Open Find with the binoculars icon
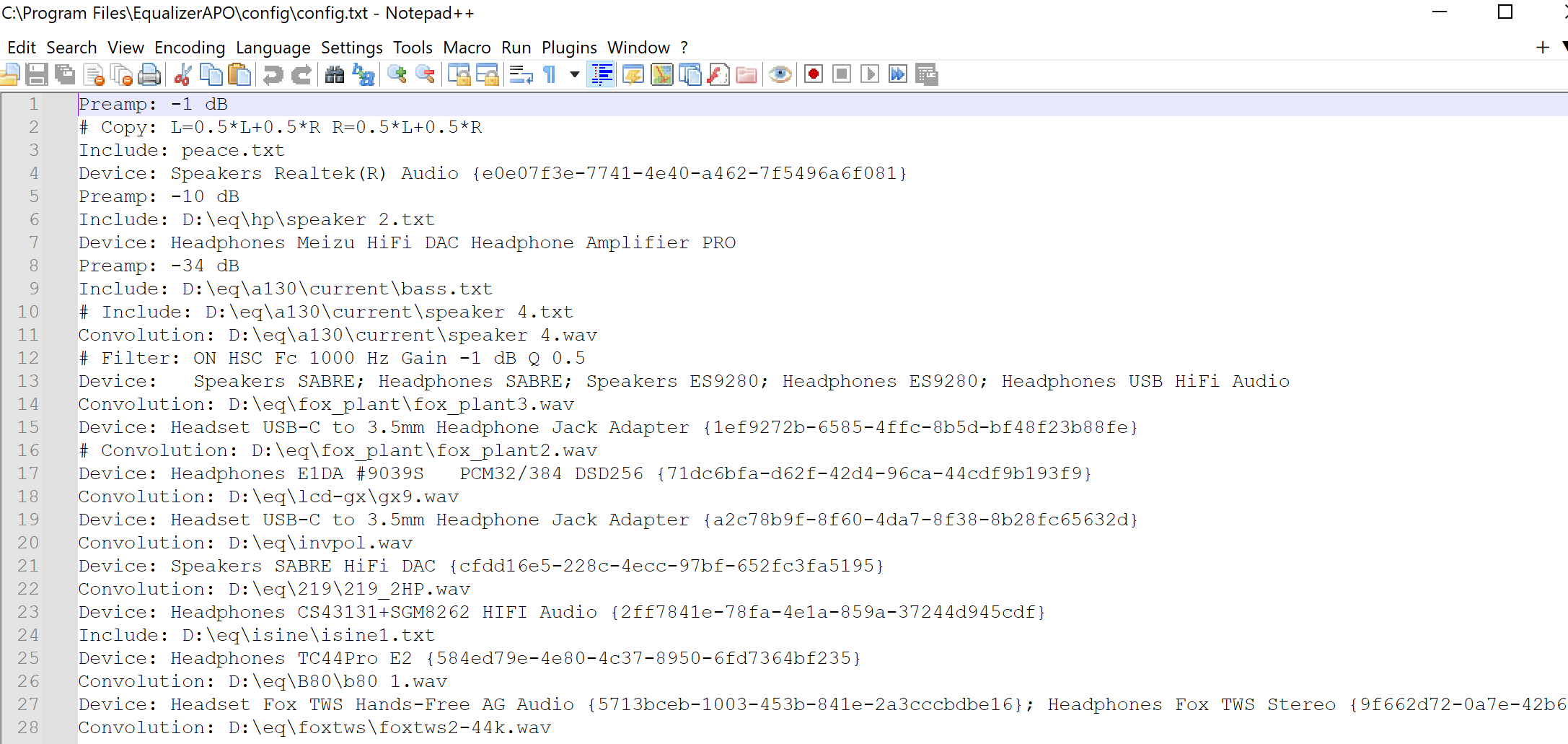1568x744 pixels. click(335, 74)
